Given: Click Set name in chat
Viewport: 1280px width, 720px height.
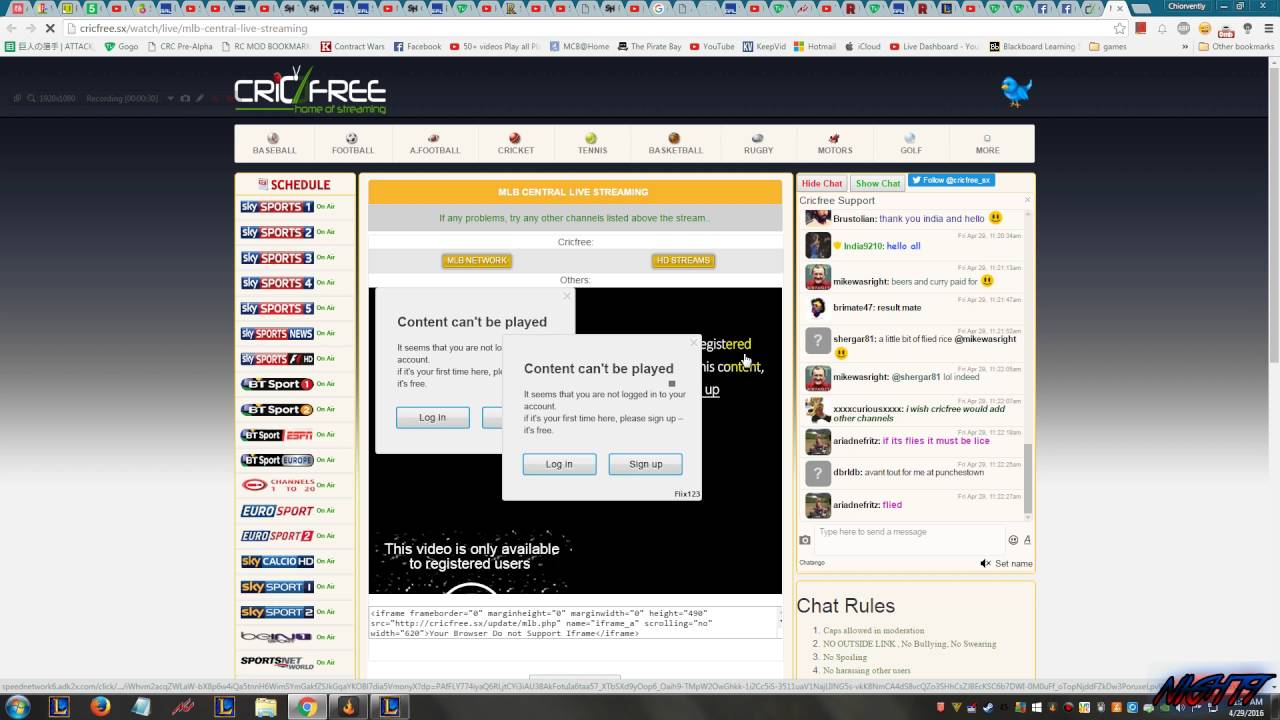Looking at the screenshot, I should click(x=1013, y=564).
